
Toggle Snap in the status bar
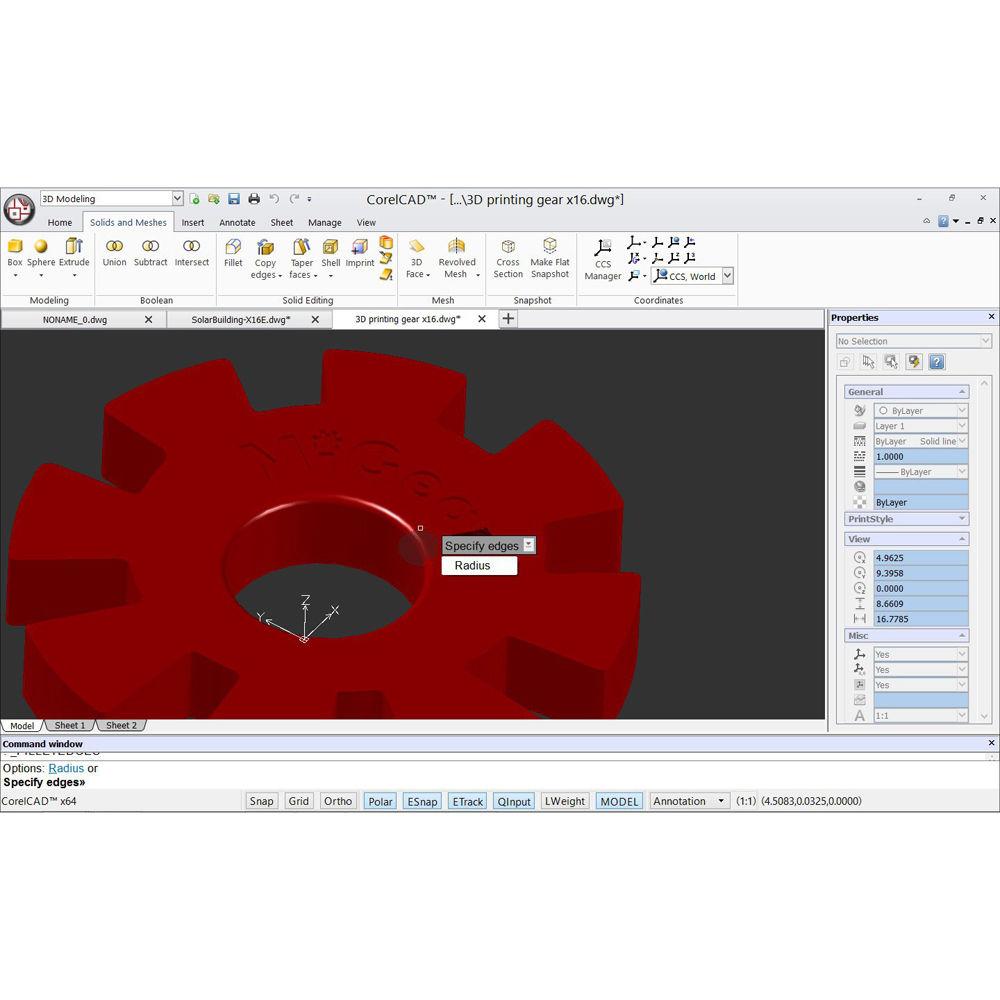click(261, 801)
